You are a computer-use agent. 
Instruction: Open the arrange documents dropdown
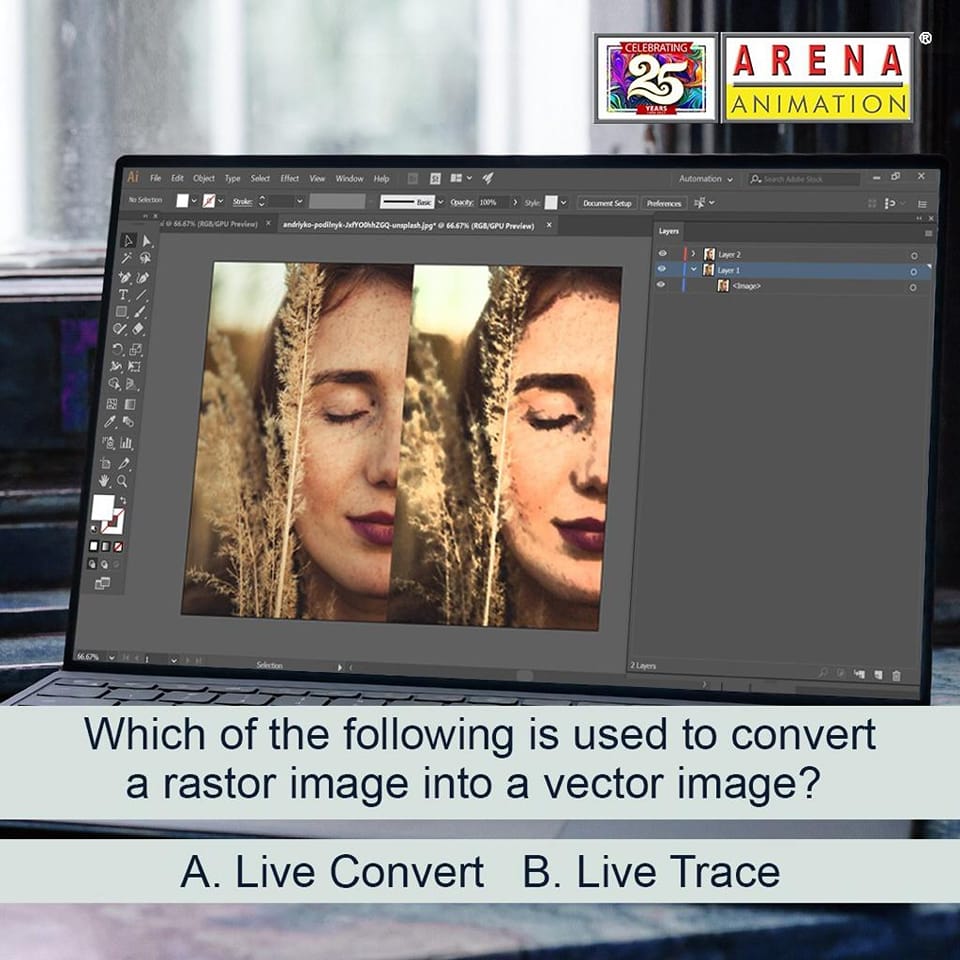click(461, 178)
